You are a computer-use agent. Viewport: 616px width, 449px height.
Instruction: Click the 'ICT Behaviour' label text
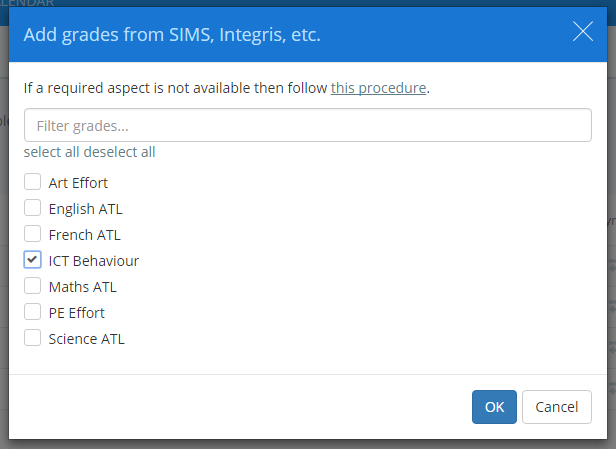point(94,261)
